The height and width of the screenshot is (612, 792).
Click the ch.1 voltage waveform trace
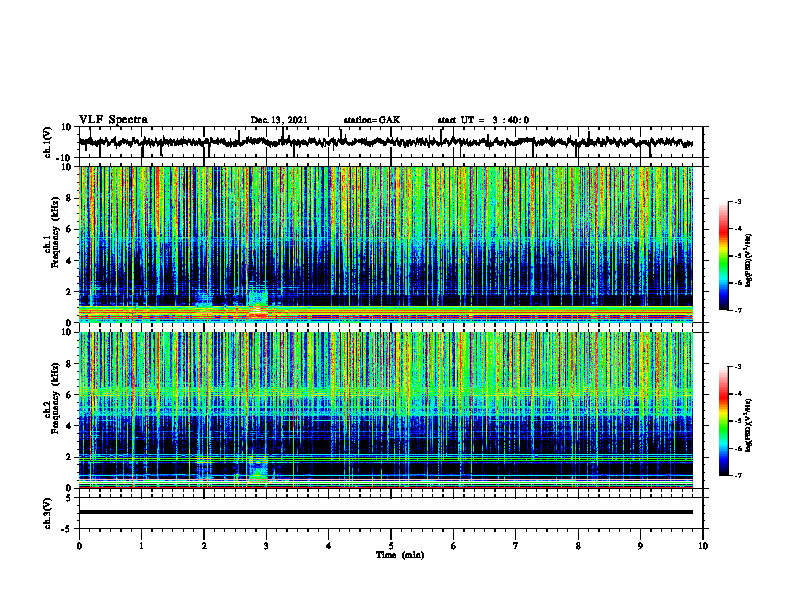click(x=385, y=142)
